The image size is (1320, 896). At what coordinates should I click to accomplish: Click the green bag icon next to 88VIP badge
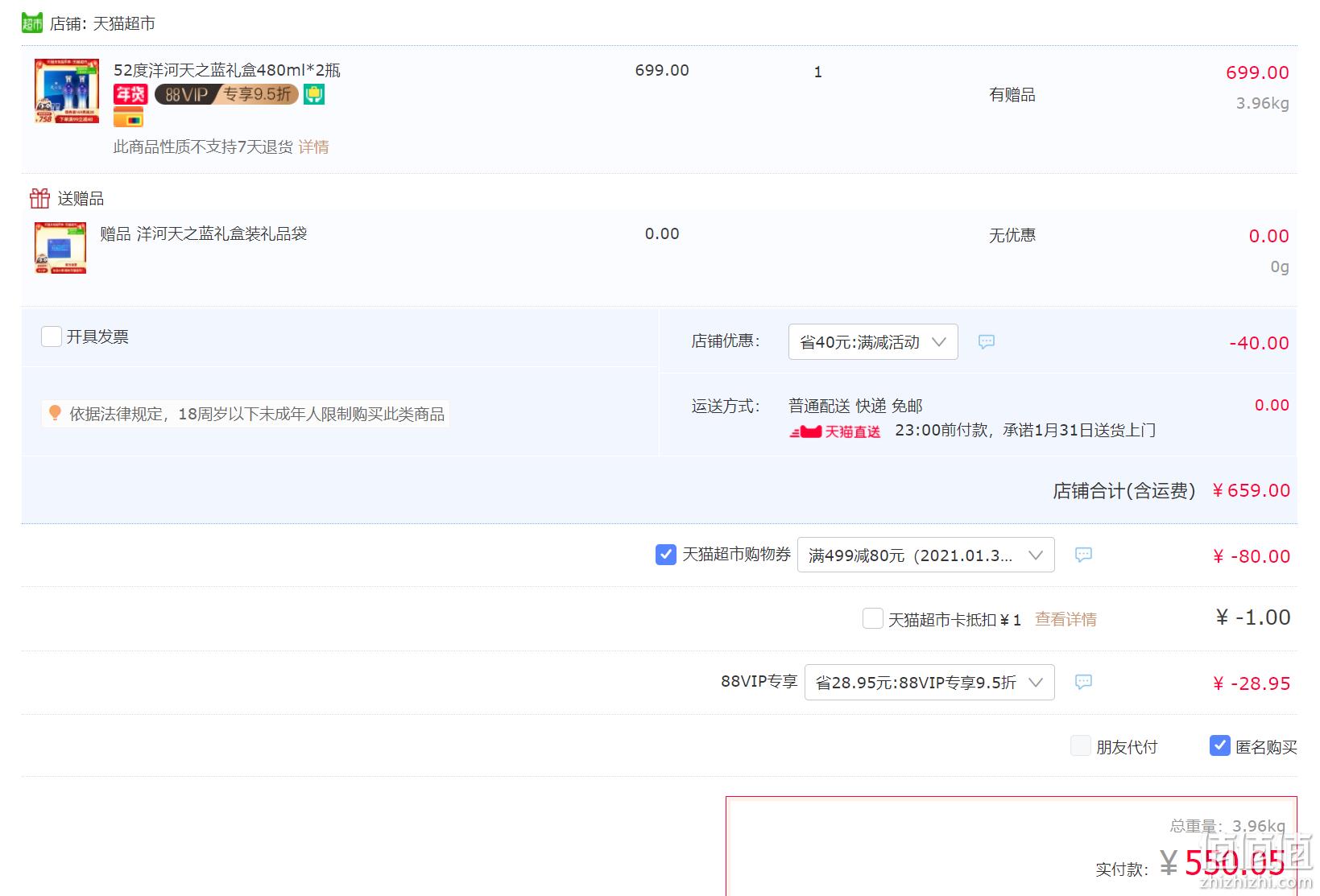[314, 94]
